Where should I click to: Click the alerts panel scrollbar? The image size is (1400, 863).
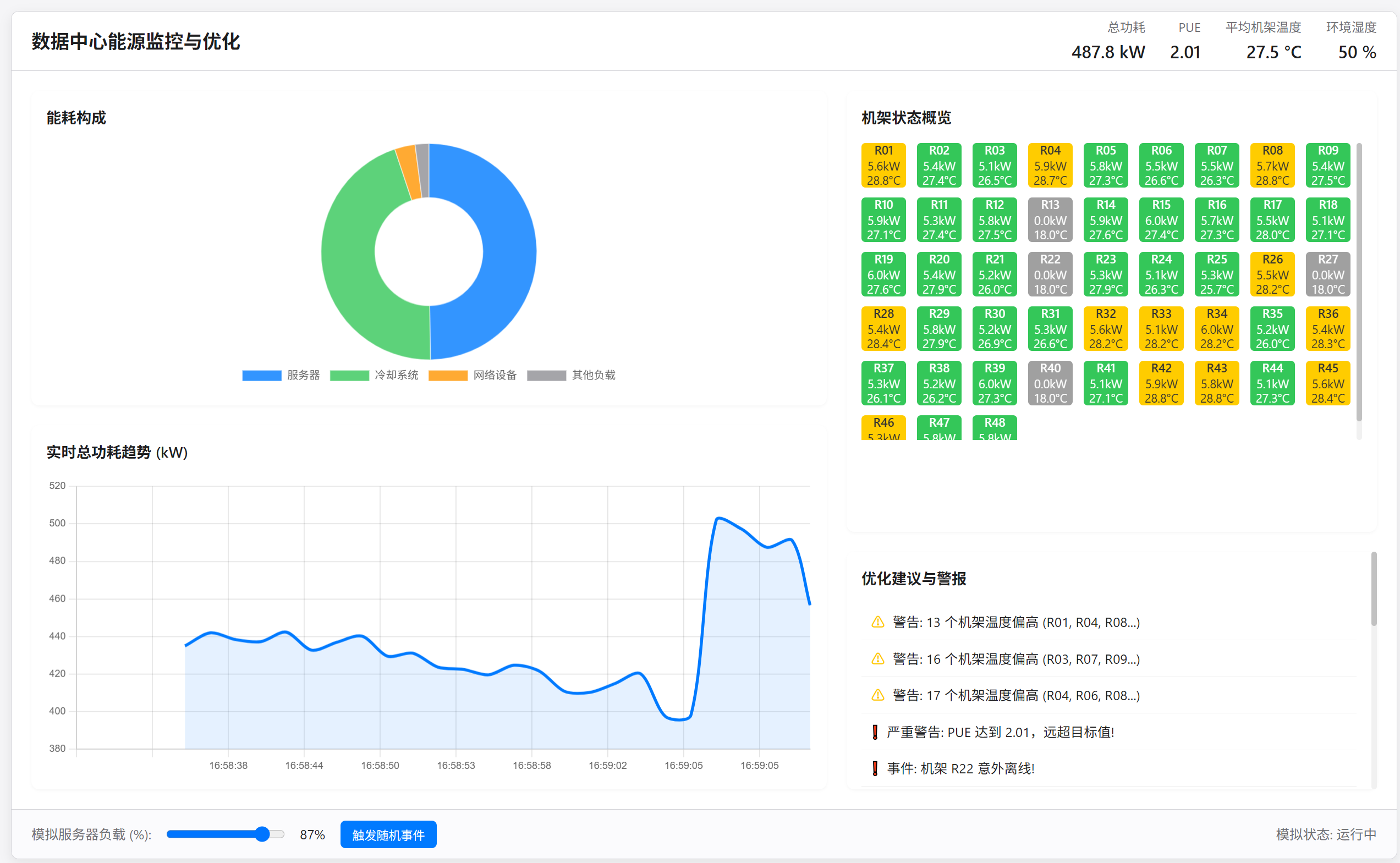[1374, 588]
